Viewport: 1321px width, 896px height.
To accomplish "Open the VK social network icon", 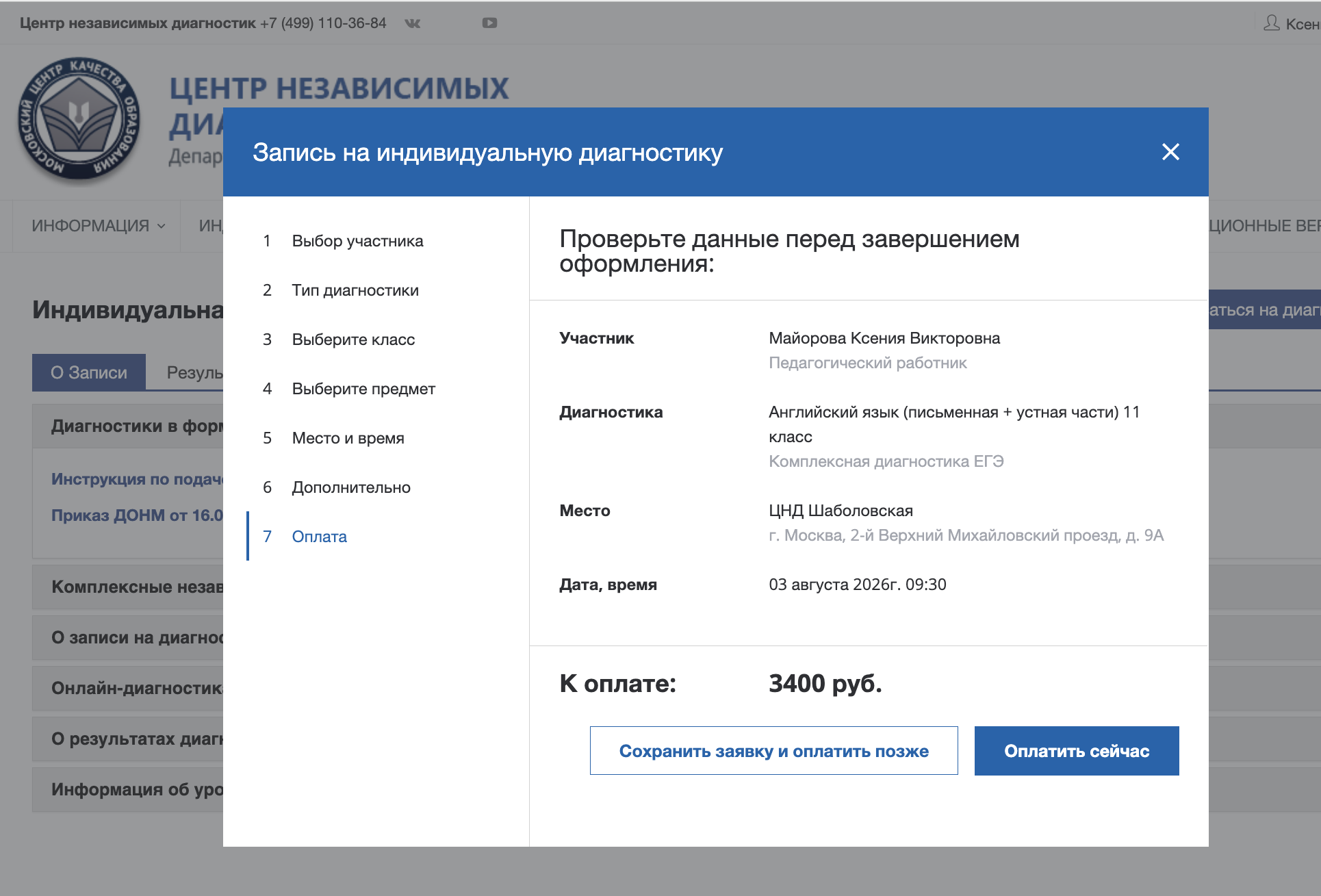I will [x=413, y=23].
